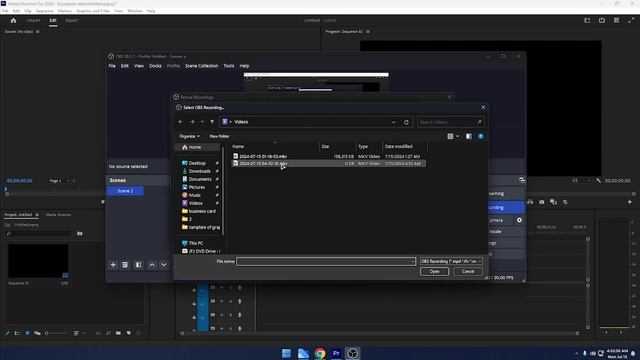Click the Virtual Camera settings gear in OBS
The image size is (640, 360).
[519, 220]
